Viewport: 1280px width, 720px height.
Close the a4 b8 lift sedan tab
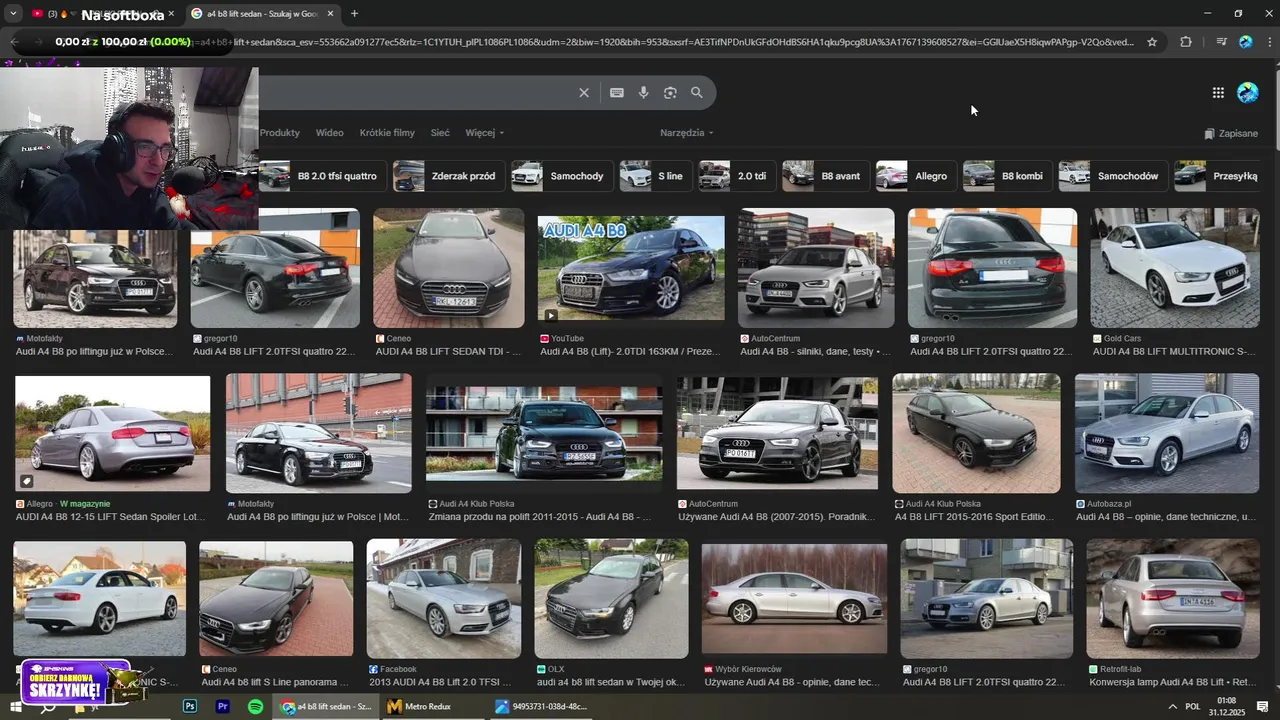pyautogui.click(x=330, y=14)
